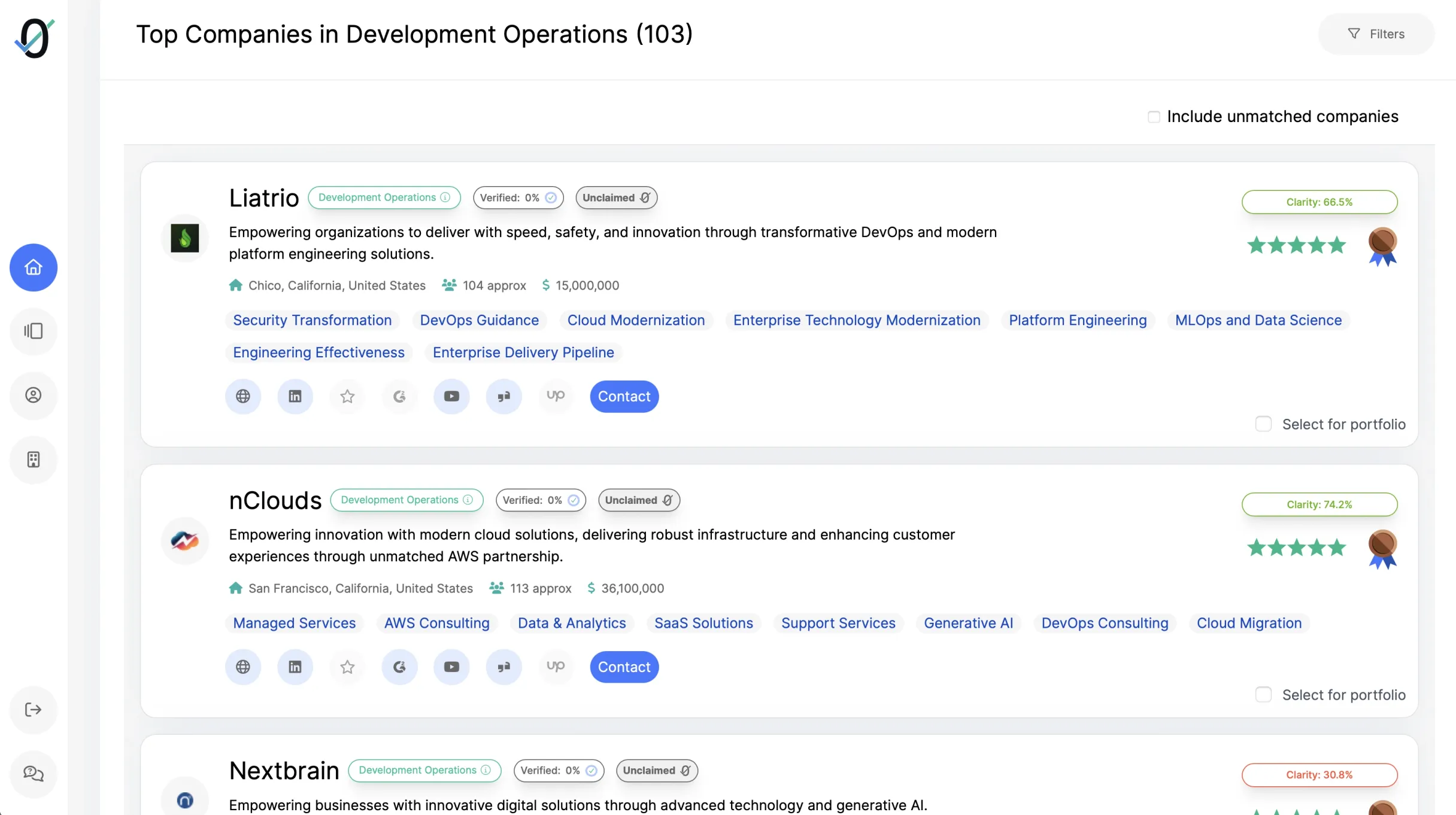The width and height of the screenshot is (1456, 815).
Task: Open nClouds G2 icon
Action: click(x=399, y=667)
